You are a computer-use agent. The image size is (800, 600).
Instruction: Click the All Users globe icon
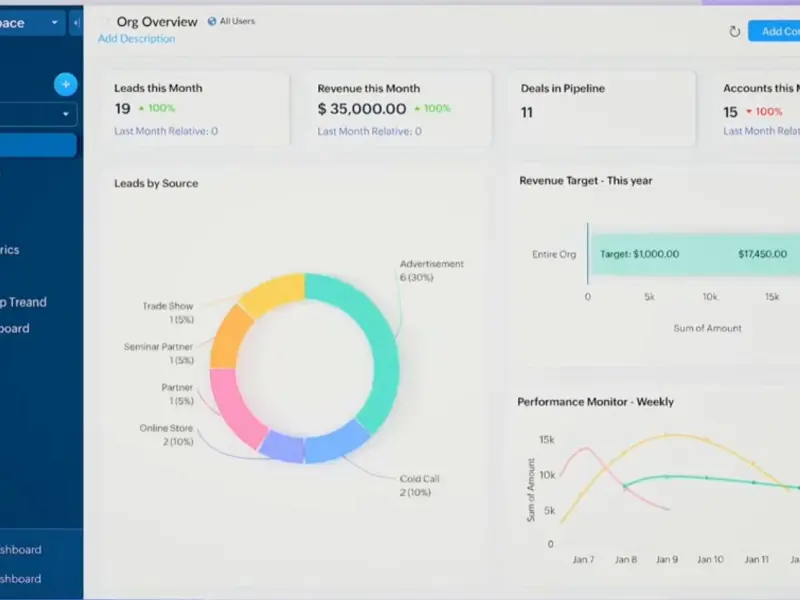click(212, 21)
